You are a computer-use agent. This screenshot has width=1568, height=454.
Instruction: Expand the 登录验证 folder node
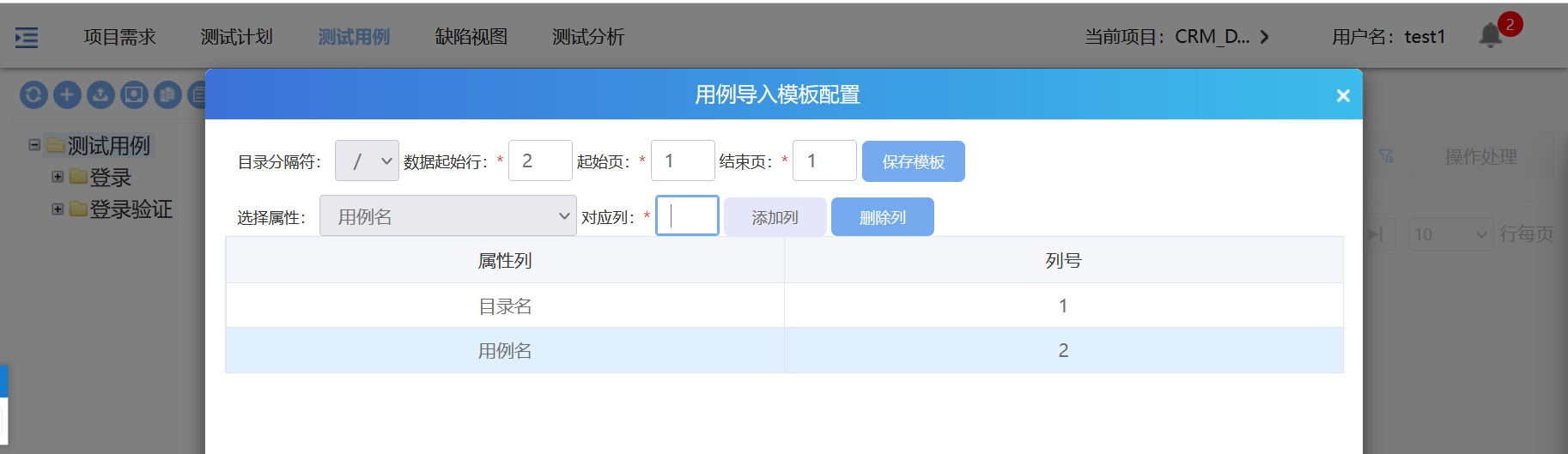pos(58,209)
